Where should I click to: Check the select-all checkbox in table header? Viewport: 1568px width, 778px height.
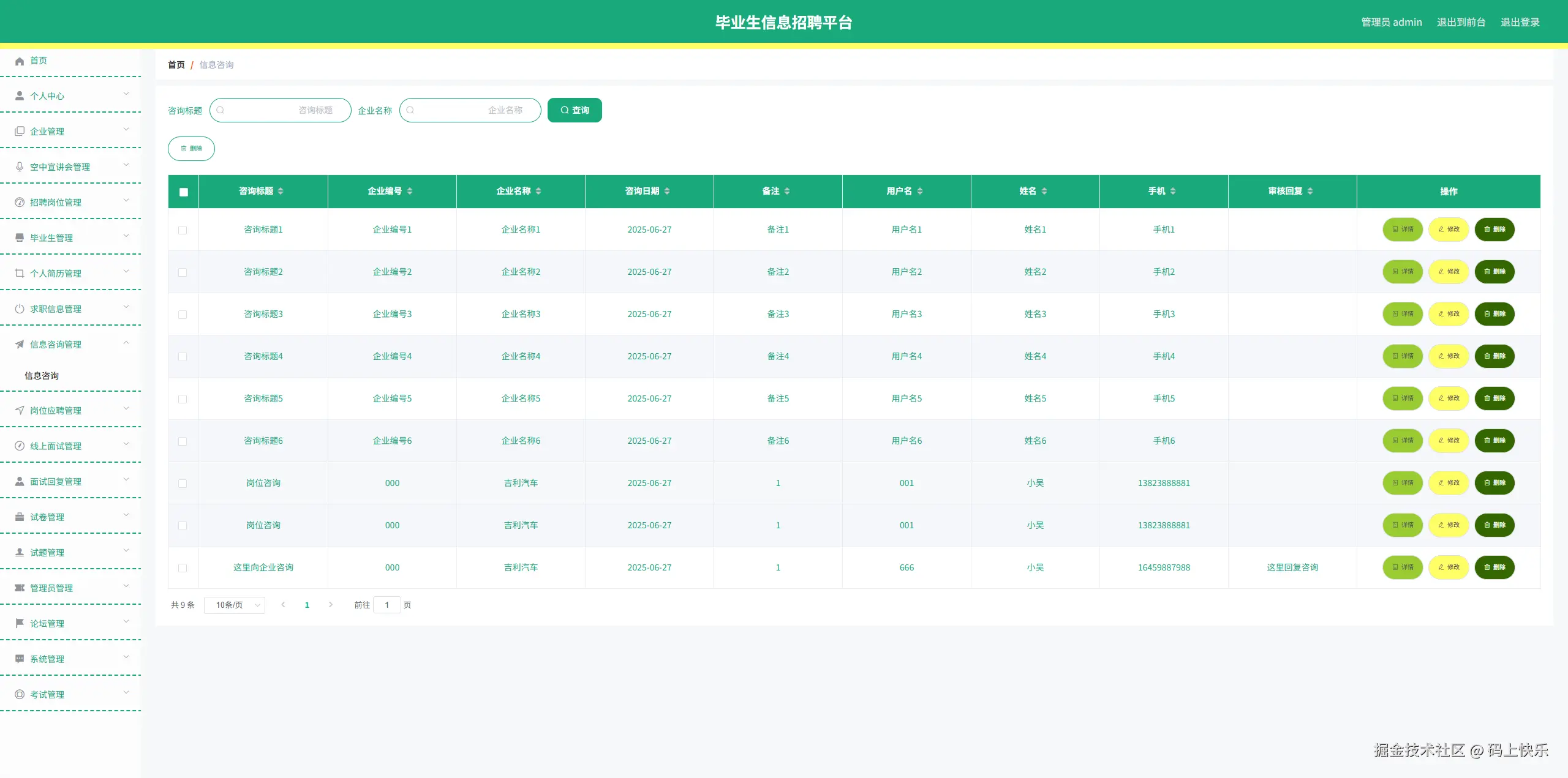(x=183, y=192)
